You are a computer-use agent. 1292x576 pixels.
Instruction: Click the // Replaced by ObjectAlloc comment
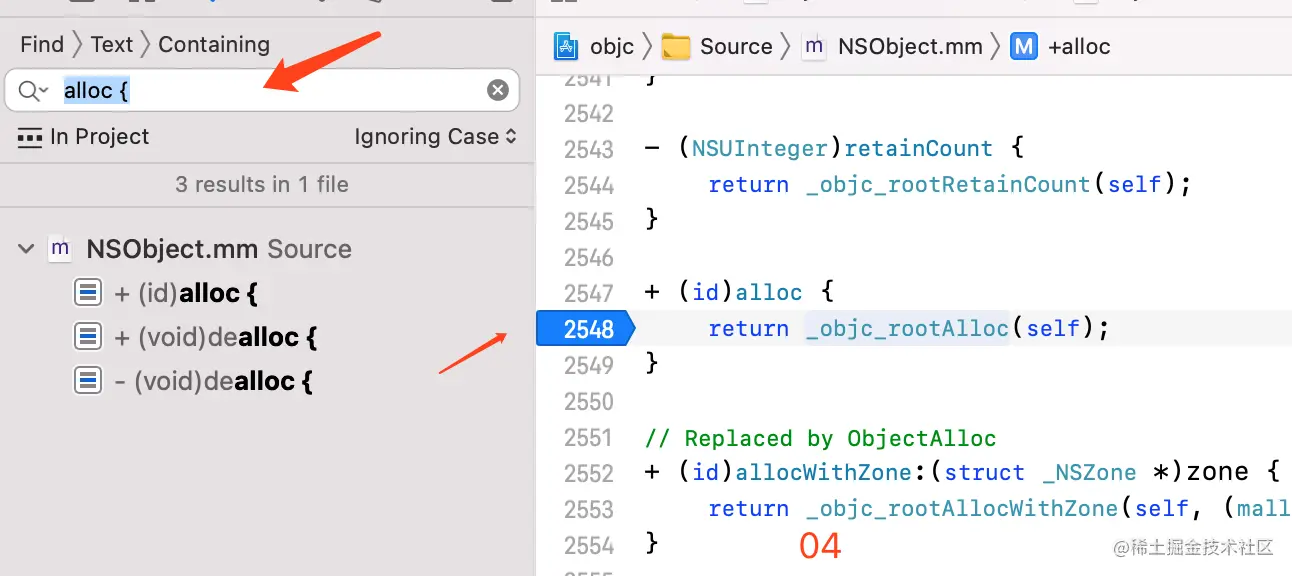click(x=821, y=438)
